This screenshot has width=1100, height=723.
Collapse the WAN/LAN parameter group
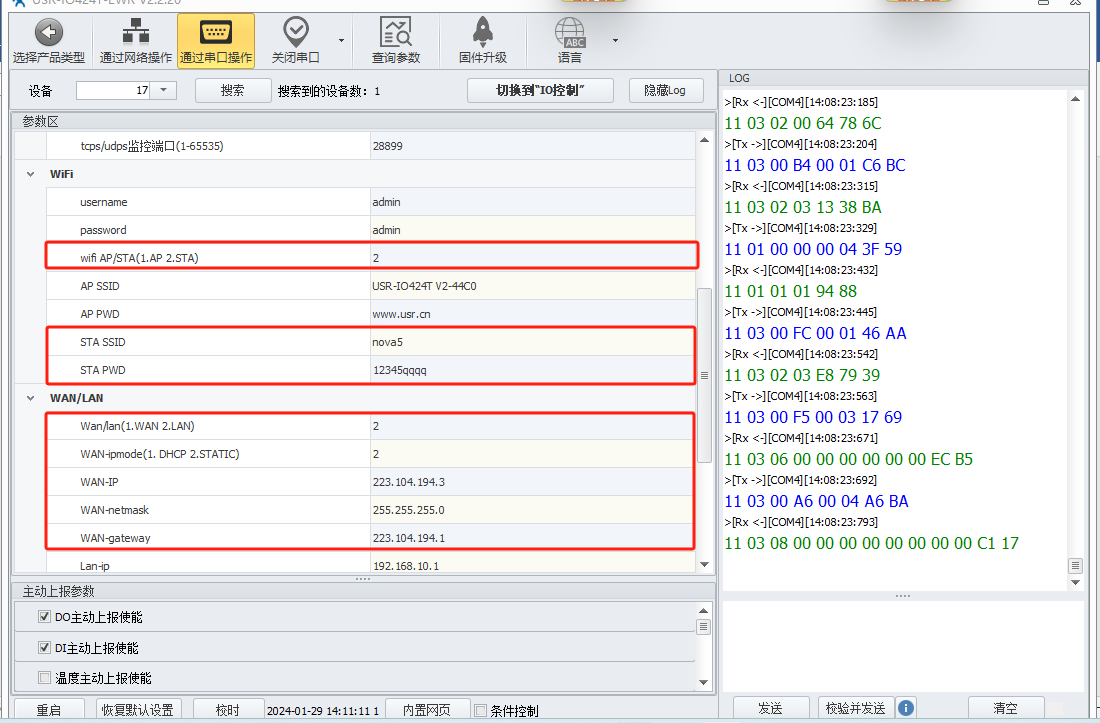click(x=31, y=398)
